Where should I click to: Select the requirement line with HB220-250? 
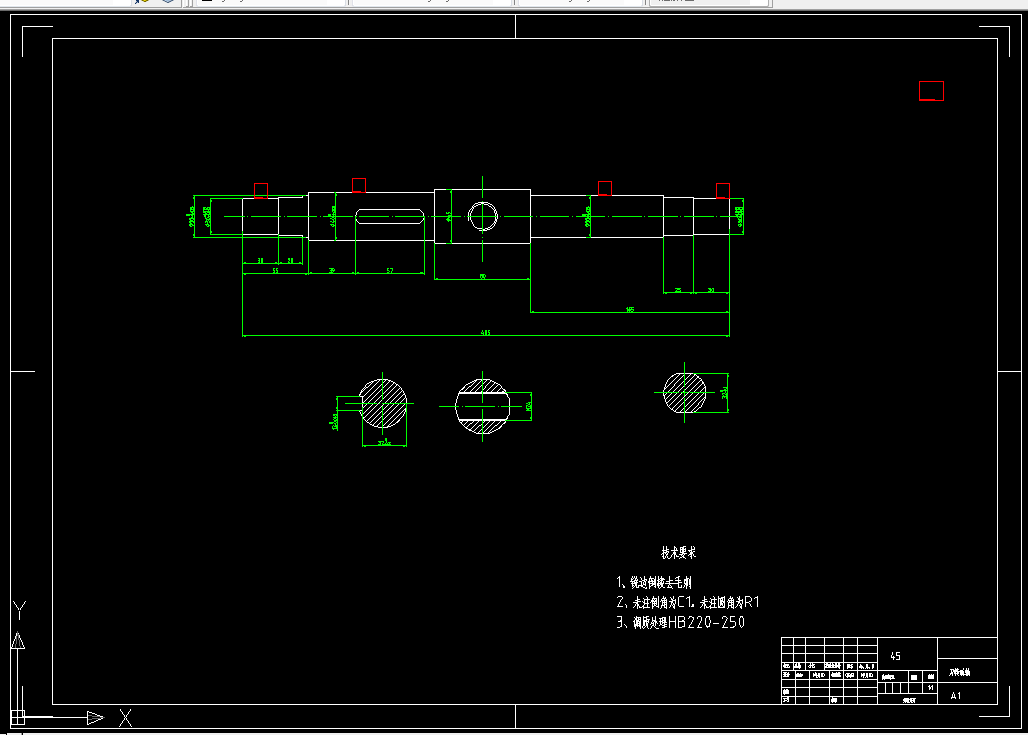point(681,622)
